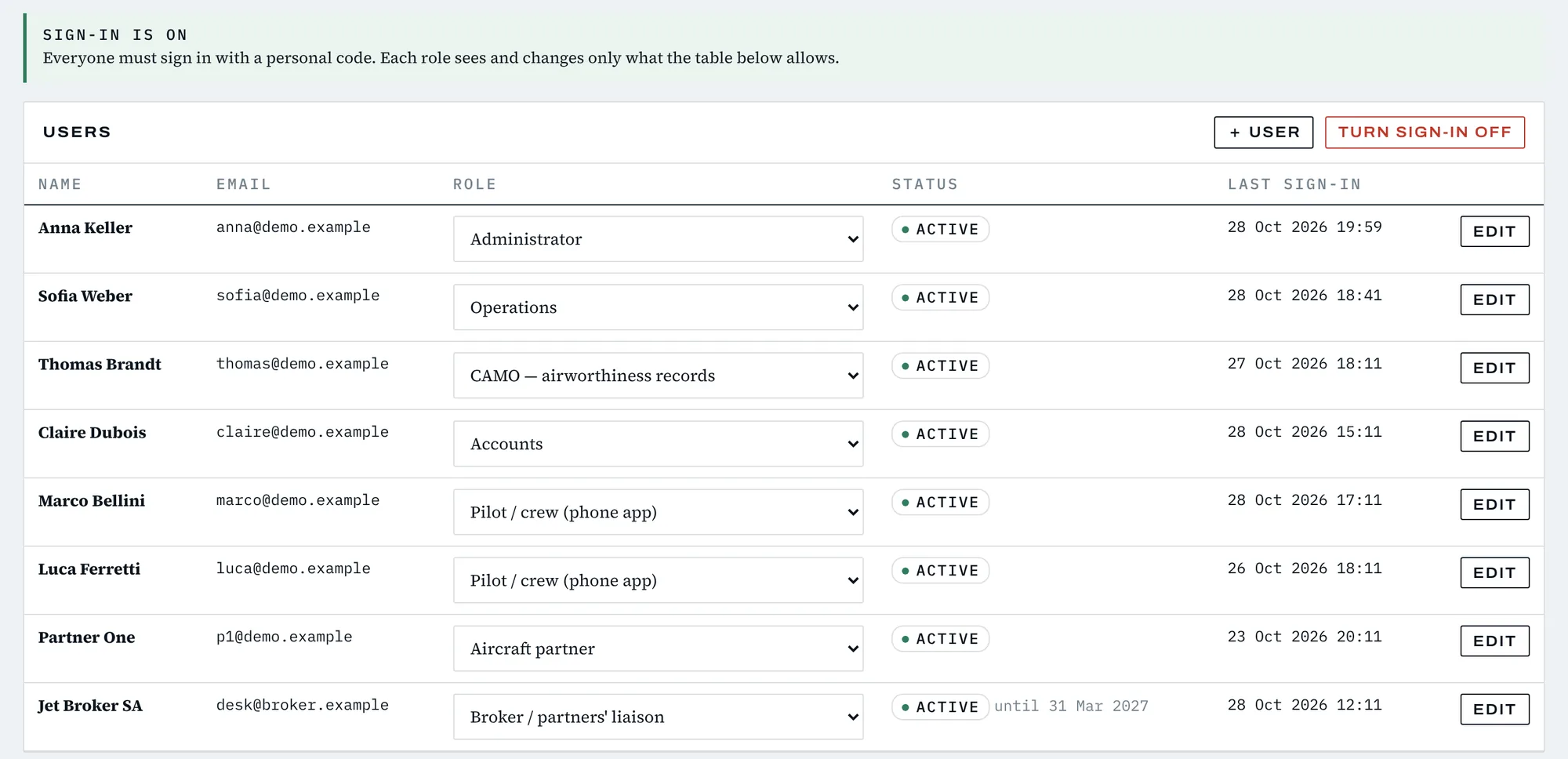Image resolution: width=1568 pixels, height=759 pixels.
Task: Open Claire Dubois's Accounts role dropdown
Action: pyautogui.click(x=658, y=444)
